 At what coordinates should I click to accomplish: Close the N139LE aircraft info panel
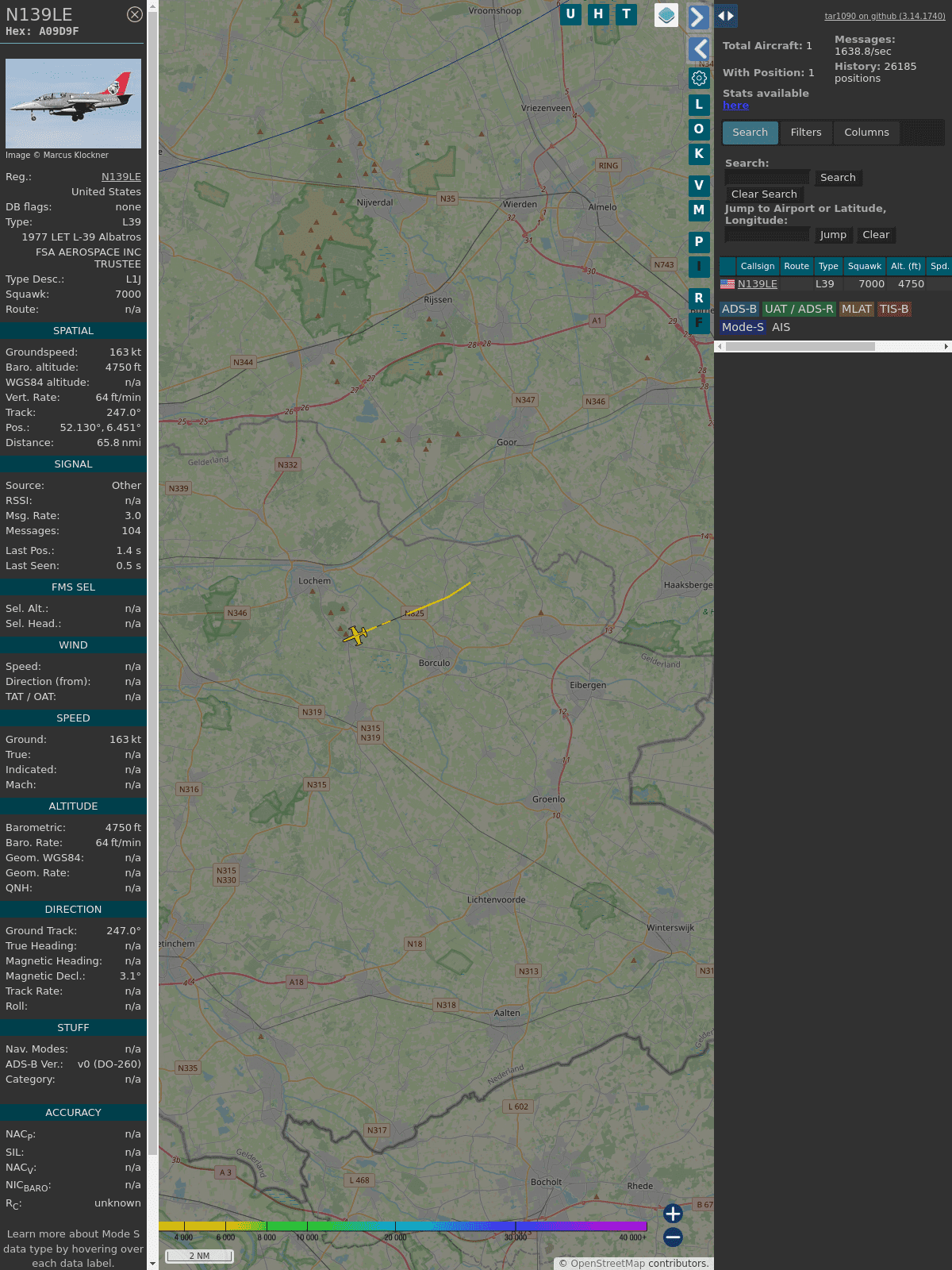pyautogui.click(x=135, y=14)
